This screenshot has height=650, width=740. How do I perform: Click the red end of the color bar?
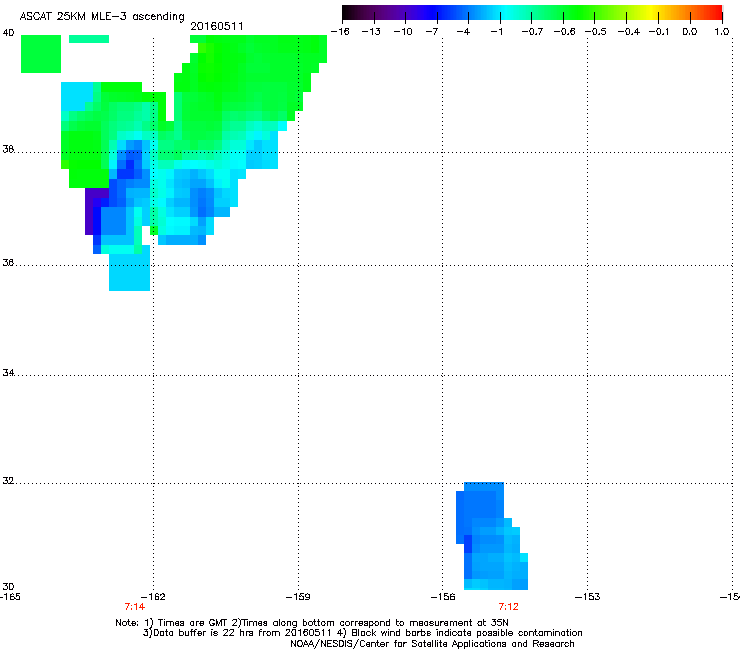(715, 13)
